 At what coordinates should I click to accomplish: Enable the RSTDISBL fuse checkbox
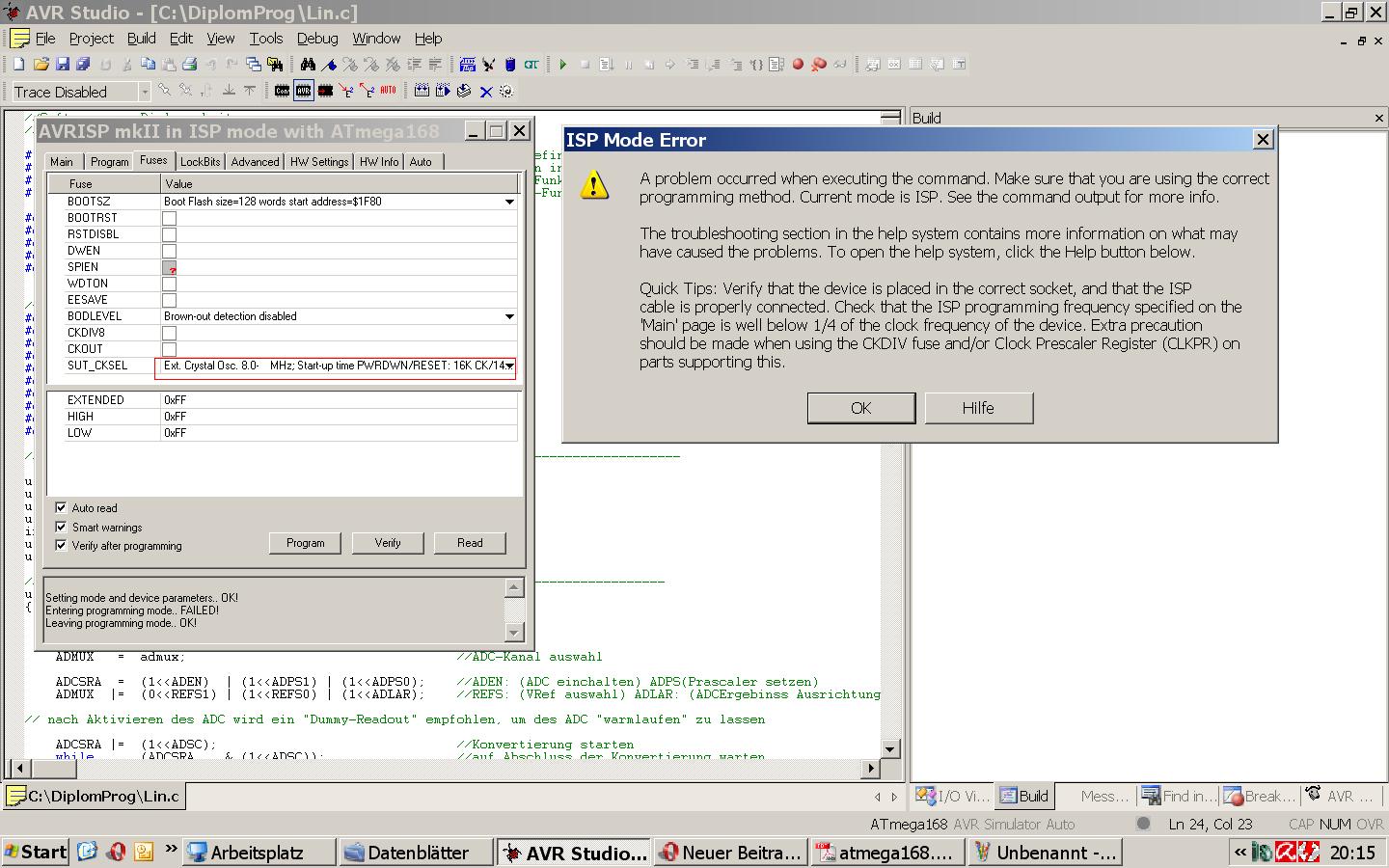(x=170, y=234)
